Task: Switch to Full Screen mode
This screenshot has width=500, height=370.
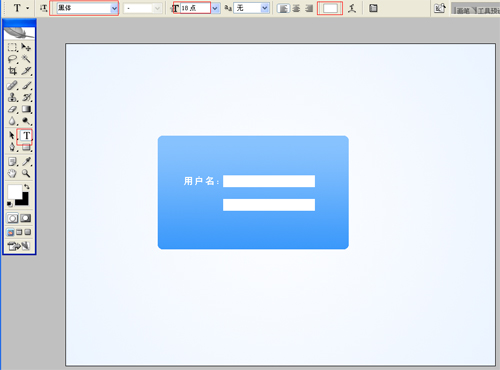Action: pyautogui.click(x=28, y=232)
